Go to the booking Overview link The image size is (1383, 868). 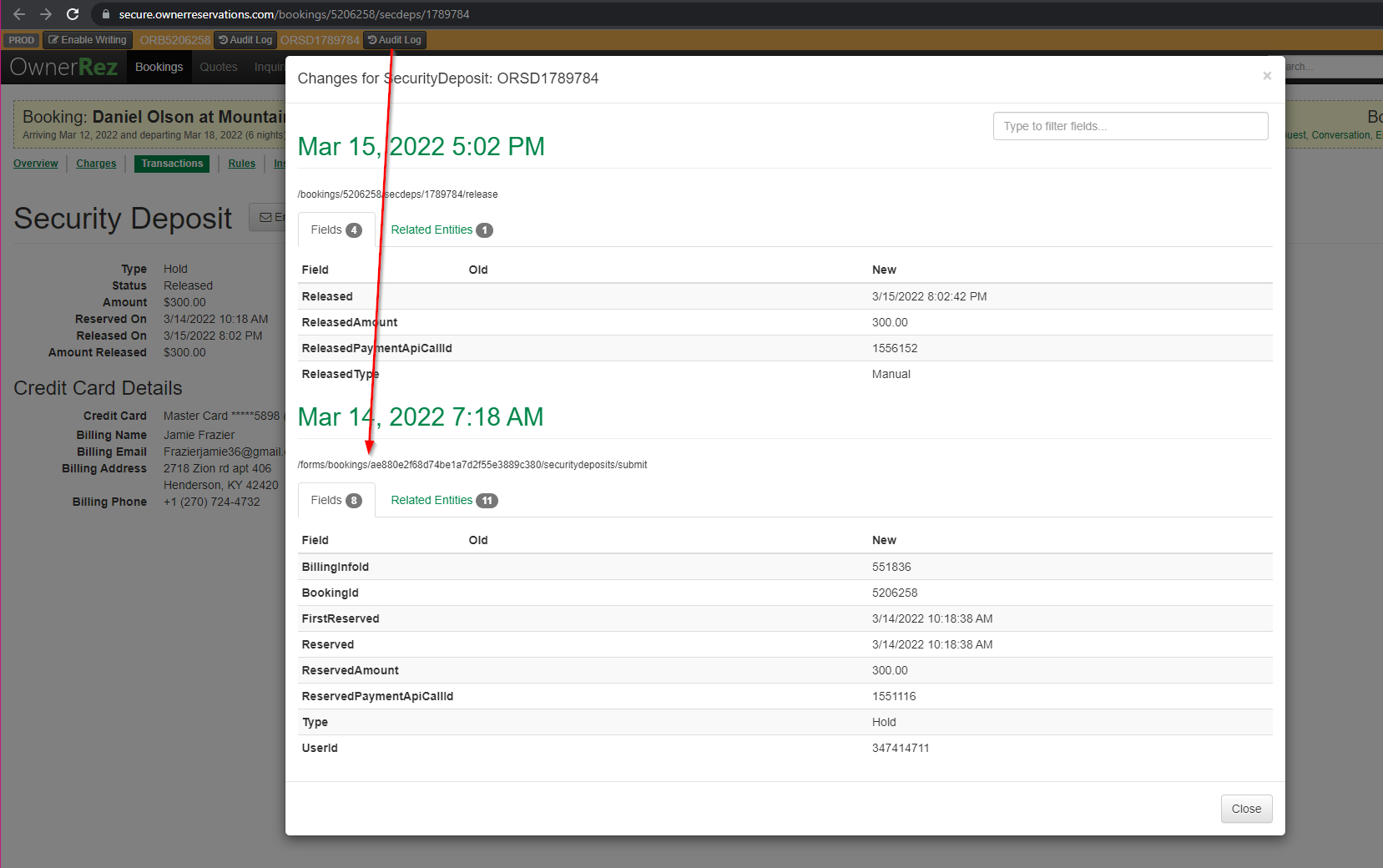(x=36, y=164)
